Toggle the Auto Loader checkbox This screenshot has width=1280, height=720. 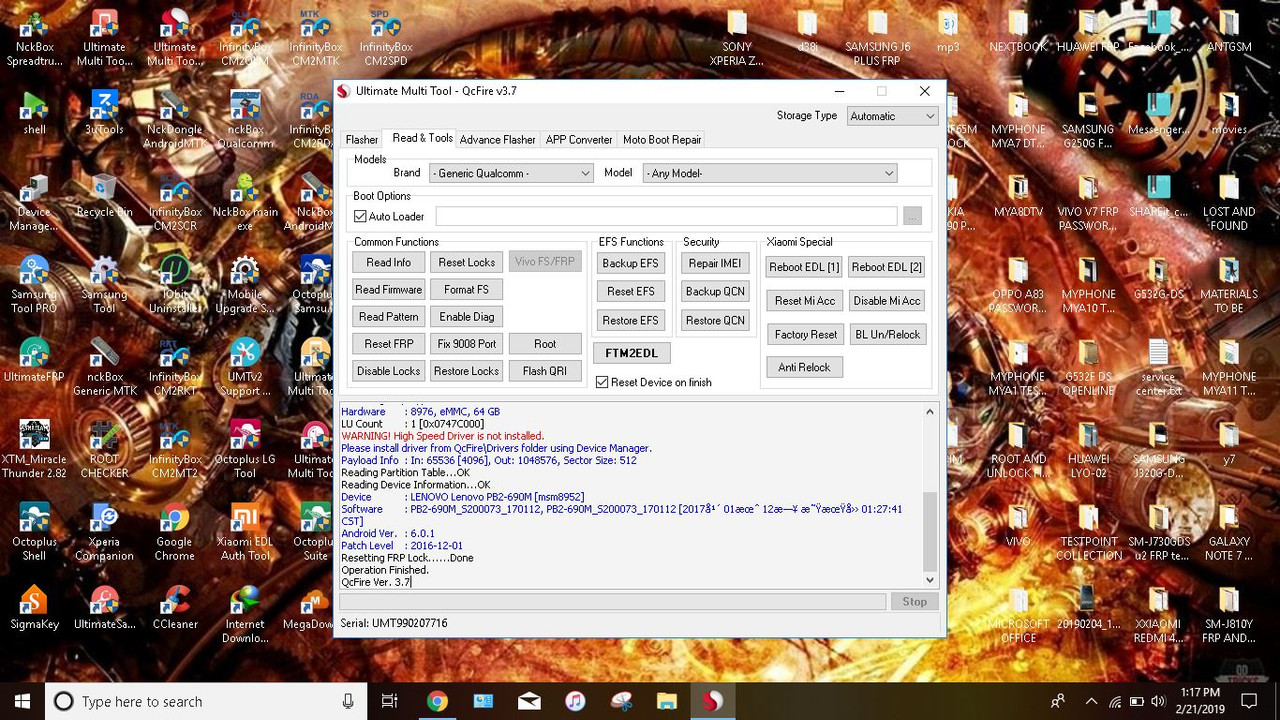coord(360,216)
